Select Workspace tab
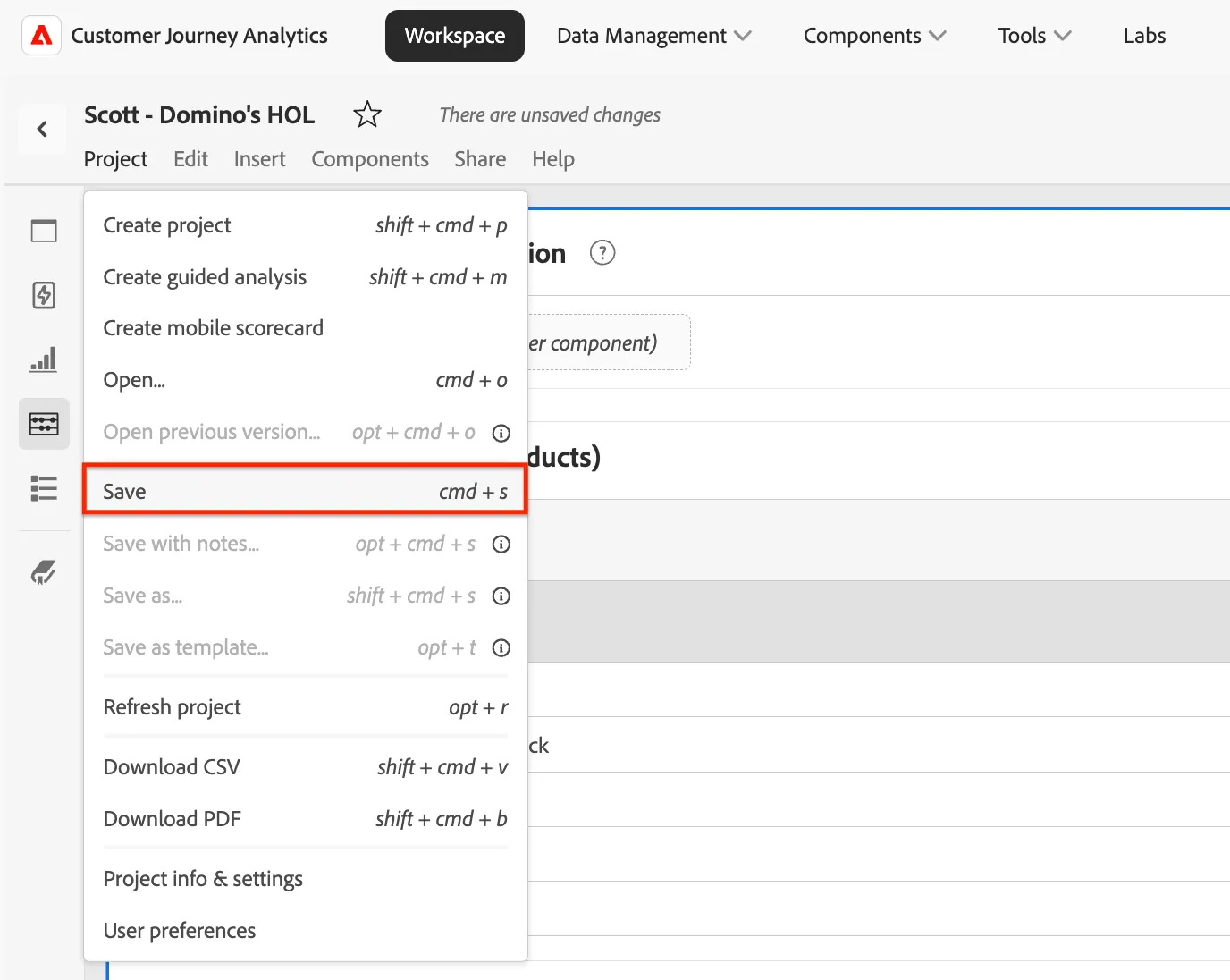This screenshot has width=1230, height=980. [455, 36]
